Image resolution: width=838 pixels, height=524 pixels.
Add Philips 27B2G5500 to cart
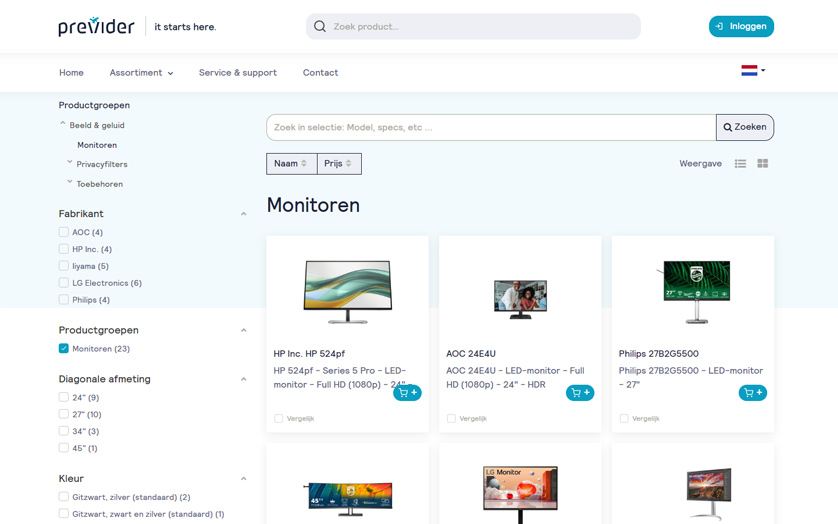tap(752, 393)
